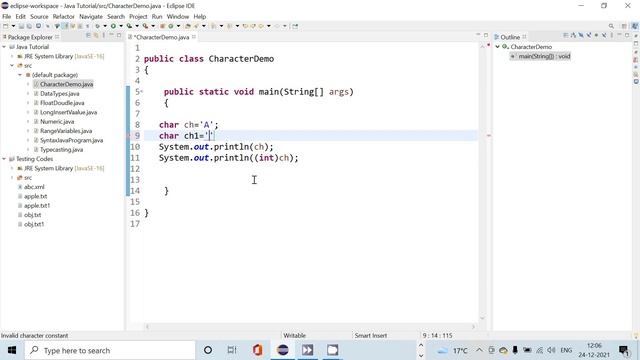Image resolution: width=640 pixels, height=360 pixels.
Task: Open the Refactor menu
Action: click(x=63, y=16)
